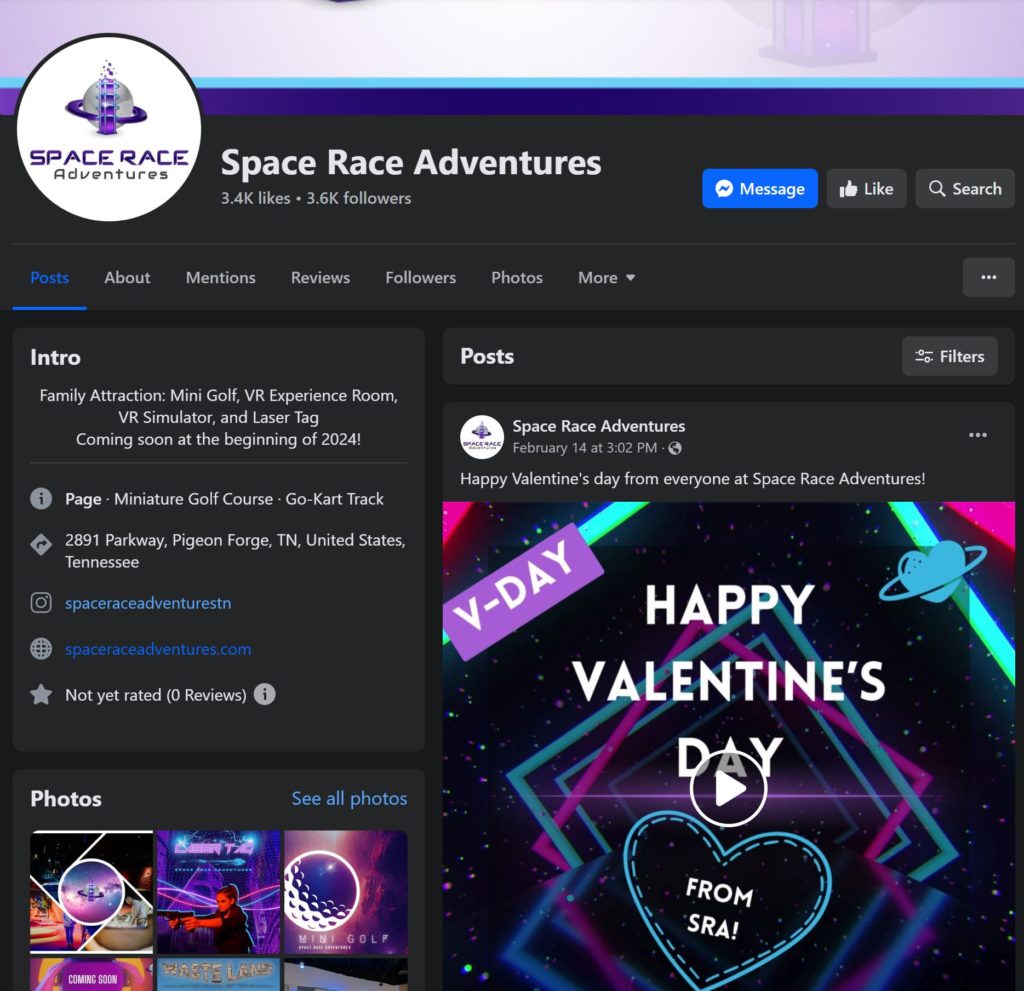Open the posts Filters button

pyautogui.click(x=950, y=356)
